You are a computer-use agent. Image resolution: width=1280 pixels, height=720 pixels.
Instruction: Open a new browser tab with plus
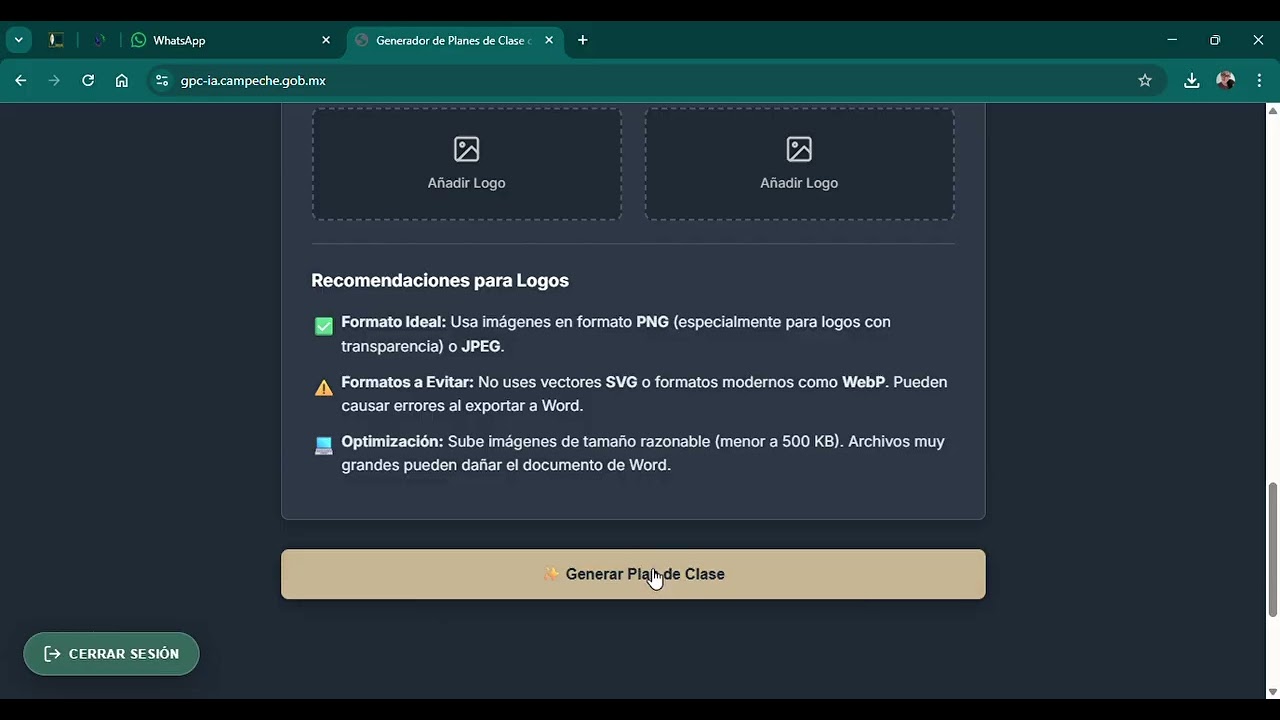click(x=583, y=40)
